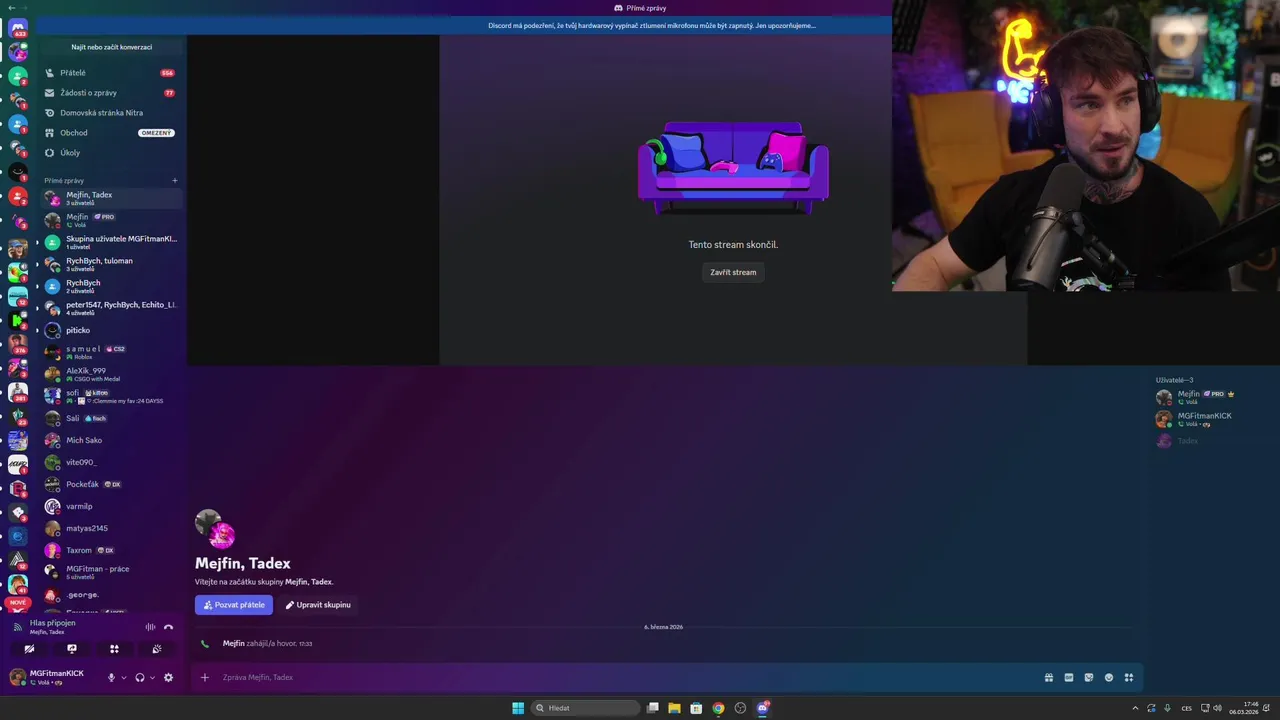Open Windows Start menu

coord(518,708)
